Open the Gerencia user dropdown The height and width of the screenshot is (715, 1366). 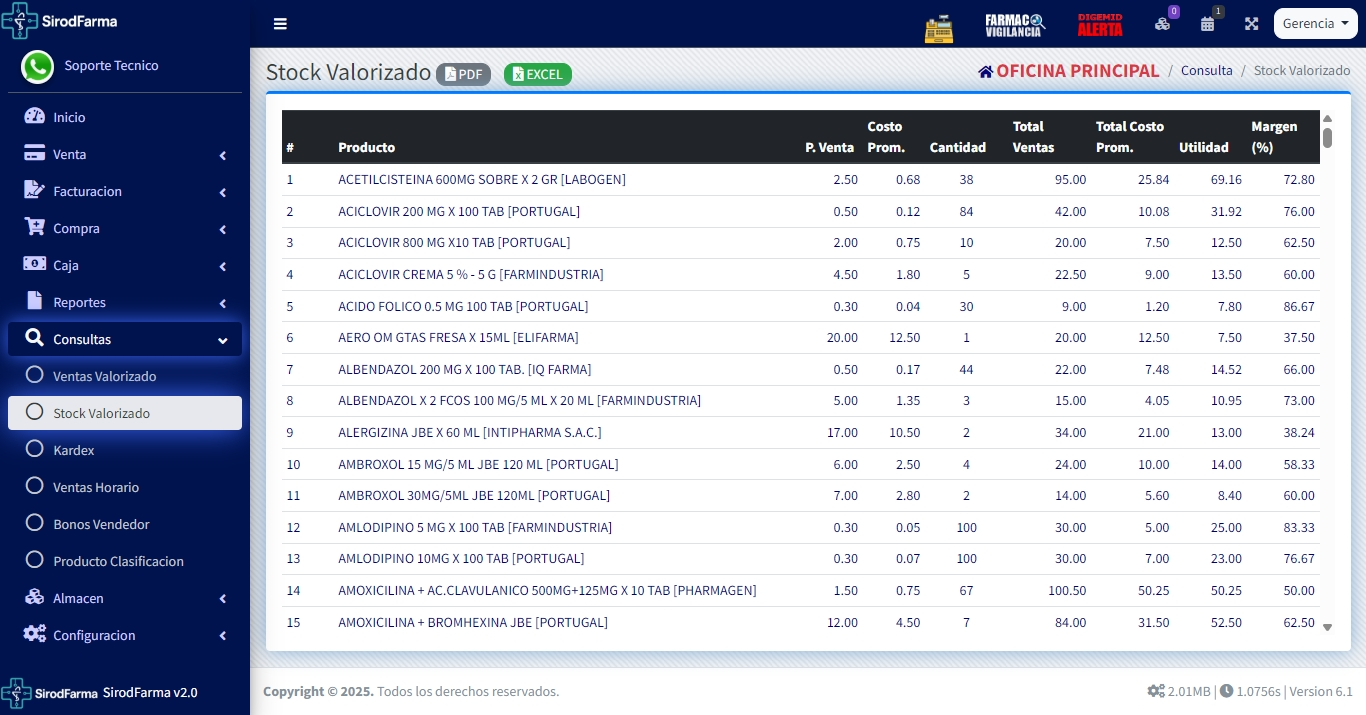pos(1315,24)
